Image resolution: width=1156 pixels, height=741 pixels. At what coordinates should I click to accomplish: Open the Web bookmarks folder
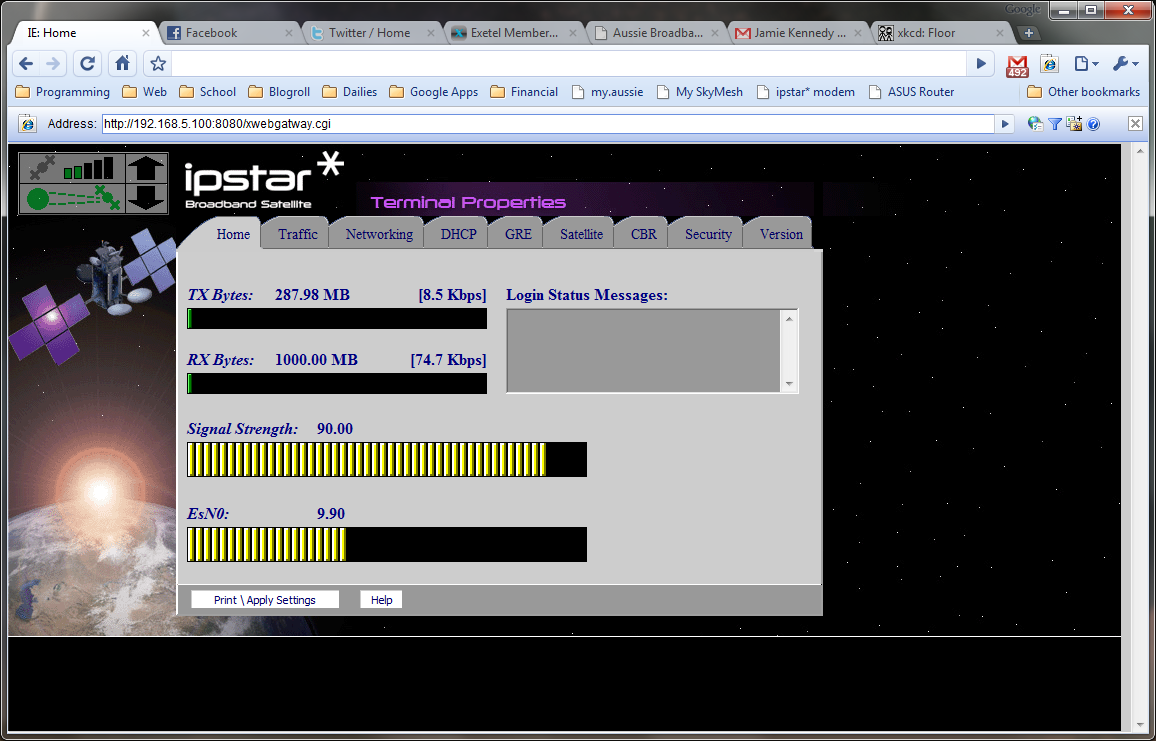click(x=144, y=92)
